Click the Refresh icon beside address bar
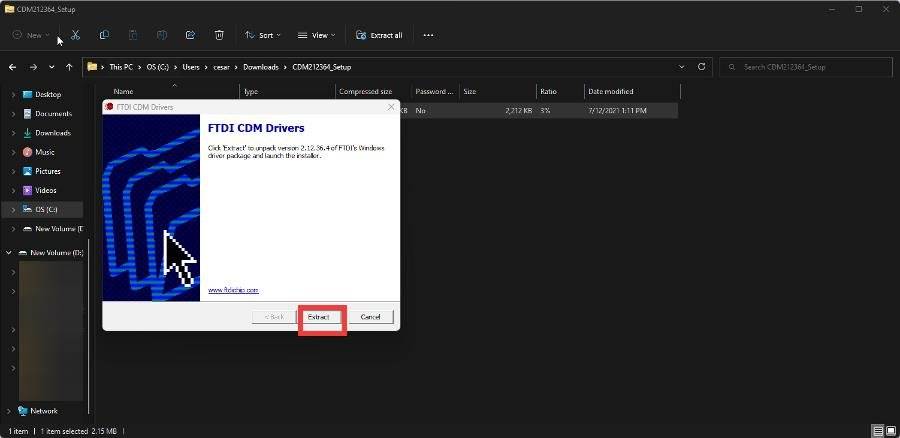Viewport: 900px width, 438px height. (x=702, y=67)
